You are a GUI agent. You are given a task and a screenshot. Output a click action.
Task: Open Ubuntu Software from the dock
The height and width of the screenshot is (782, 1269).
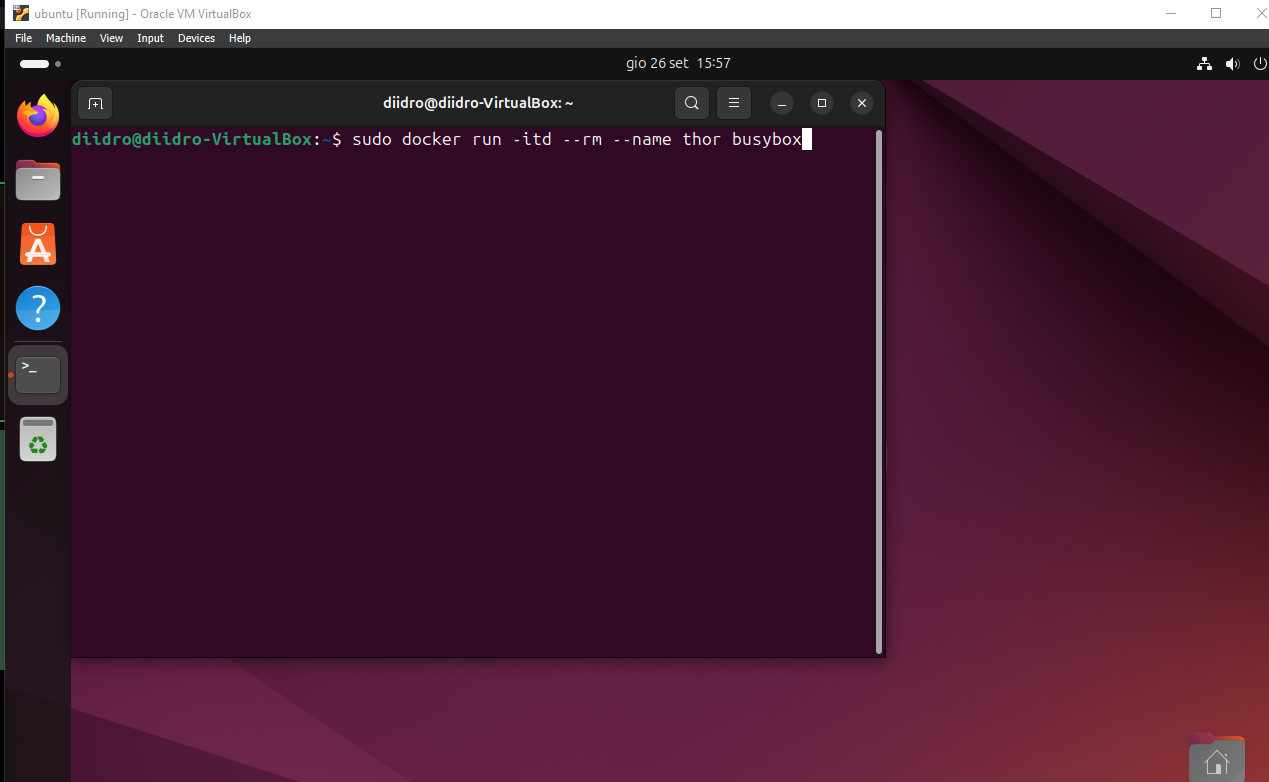pos(37,243)
